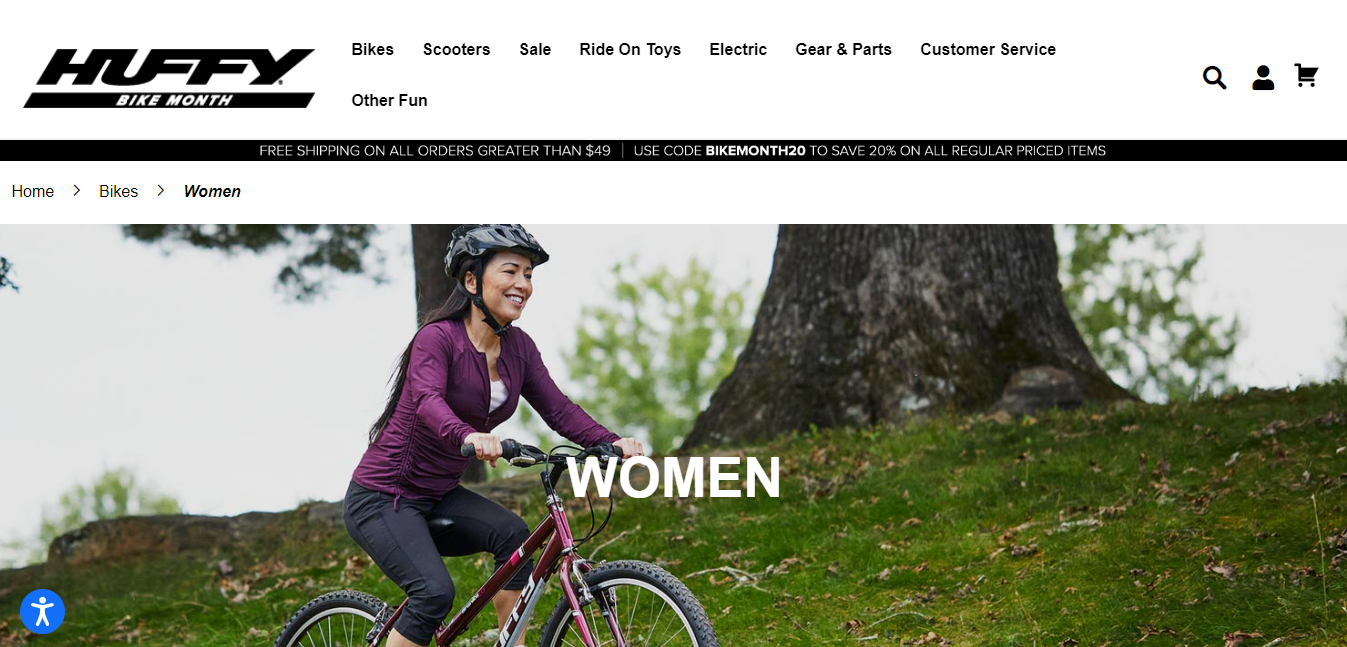Image resolution: width=1347 pixels, height=647 pixels.
Task: View the shopping cart icon
Action: tap(1306, 76)
